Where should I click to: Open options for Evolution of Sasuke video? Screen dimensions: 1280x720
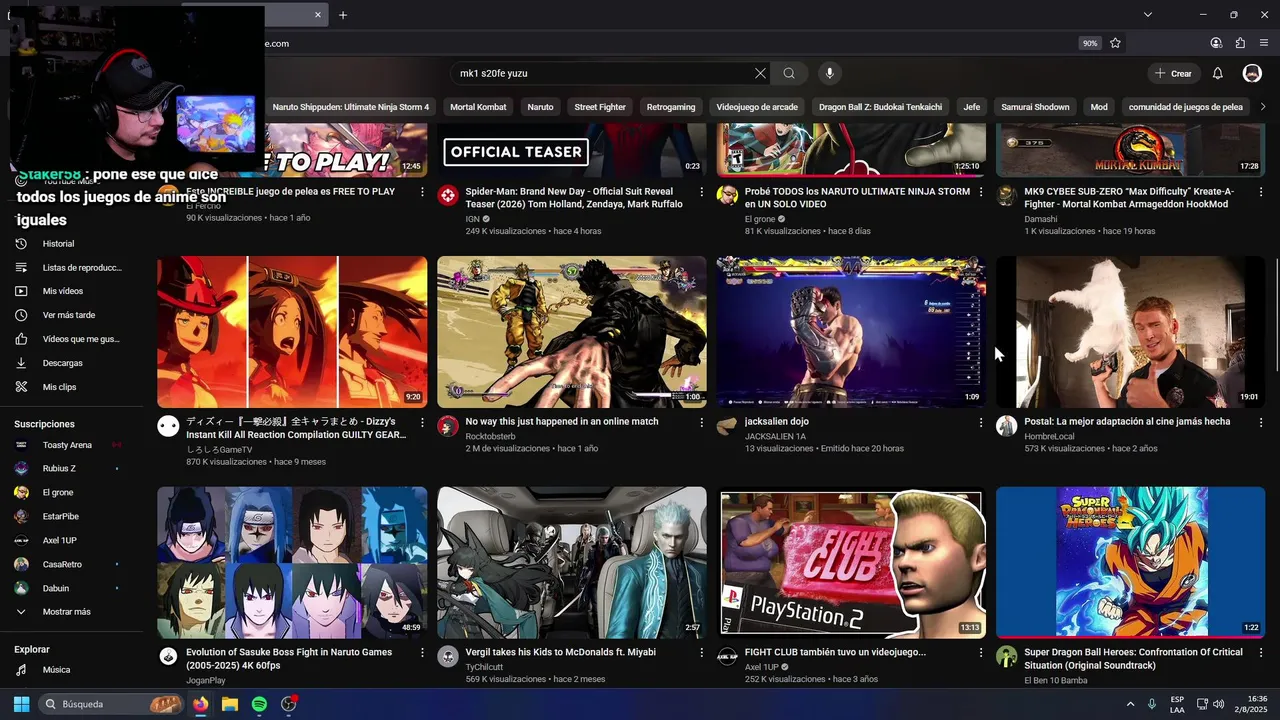click(x=422, y=653)
